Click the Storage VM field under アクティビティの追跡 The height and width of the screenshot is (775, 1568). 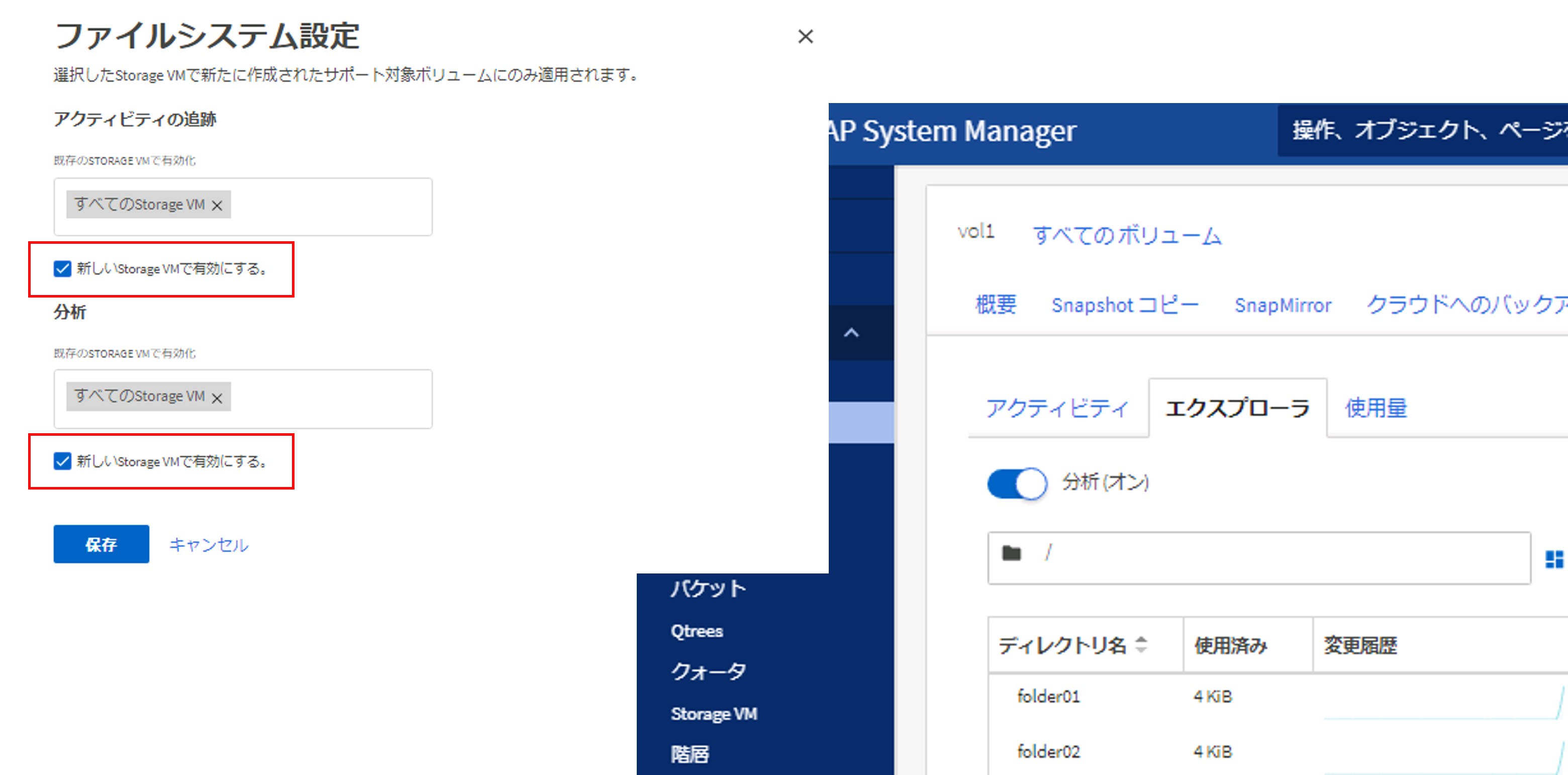[243, 207]
